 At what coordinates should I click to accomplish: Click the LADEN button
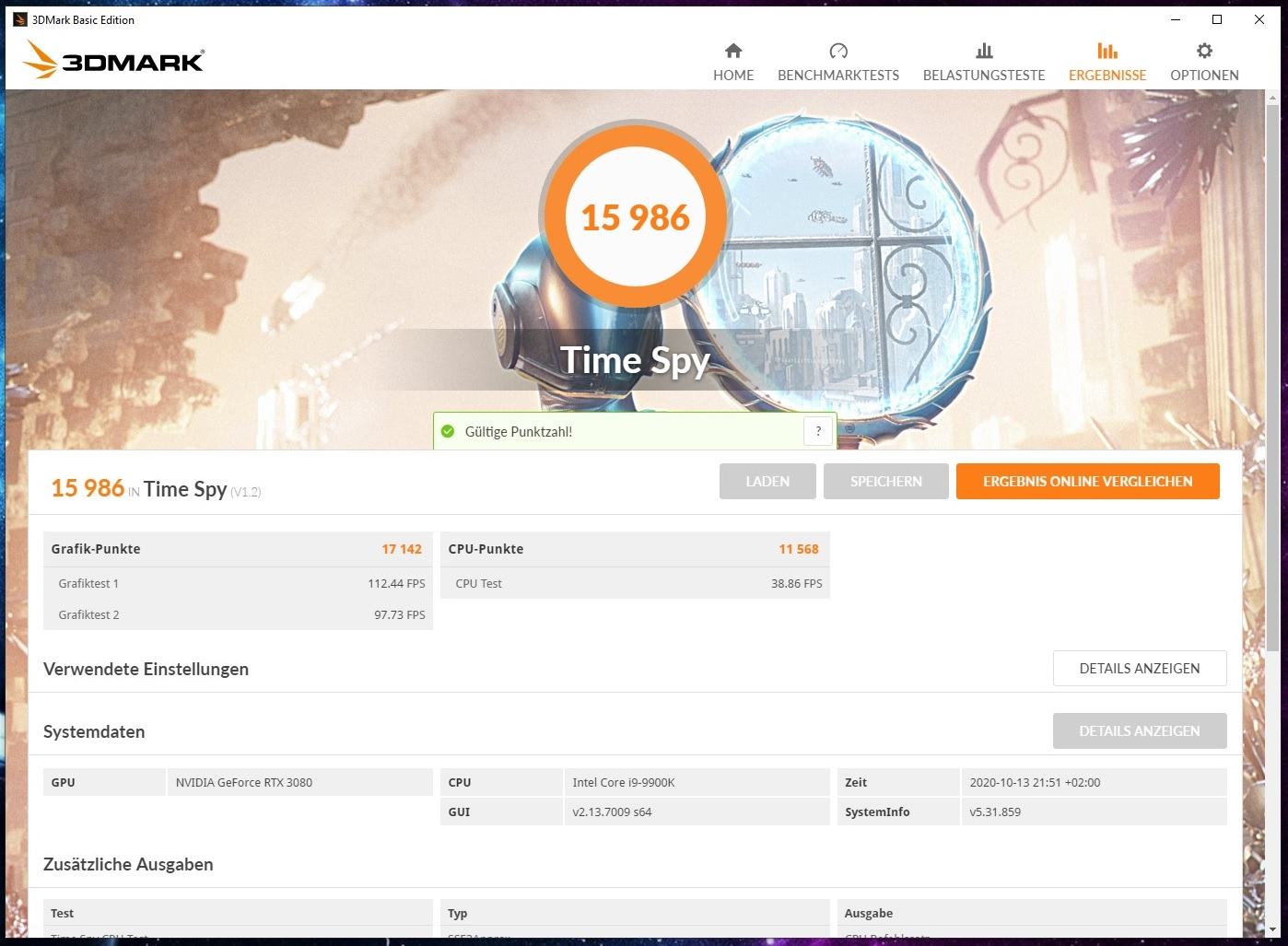click(767, 481)
